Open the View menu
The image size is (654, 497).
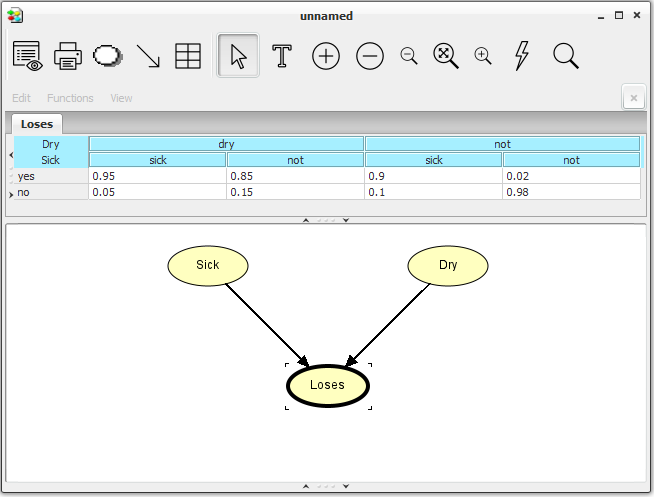point(121,98)
